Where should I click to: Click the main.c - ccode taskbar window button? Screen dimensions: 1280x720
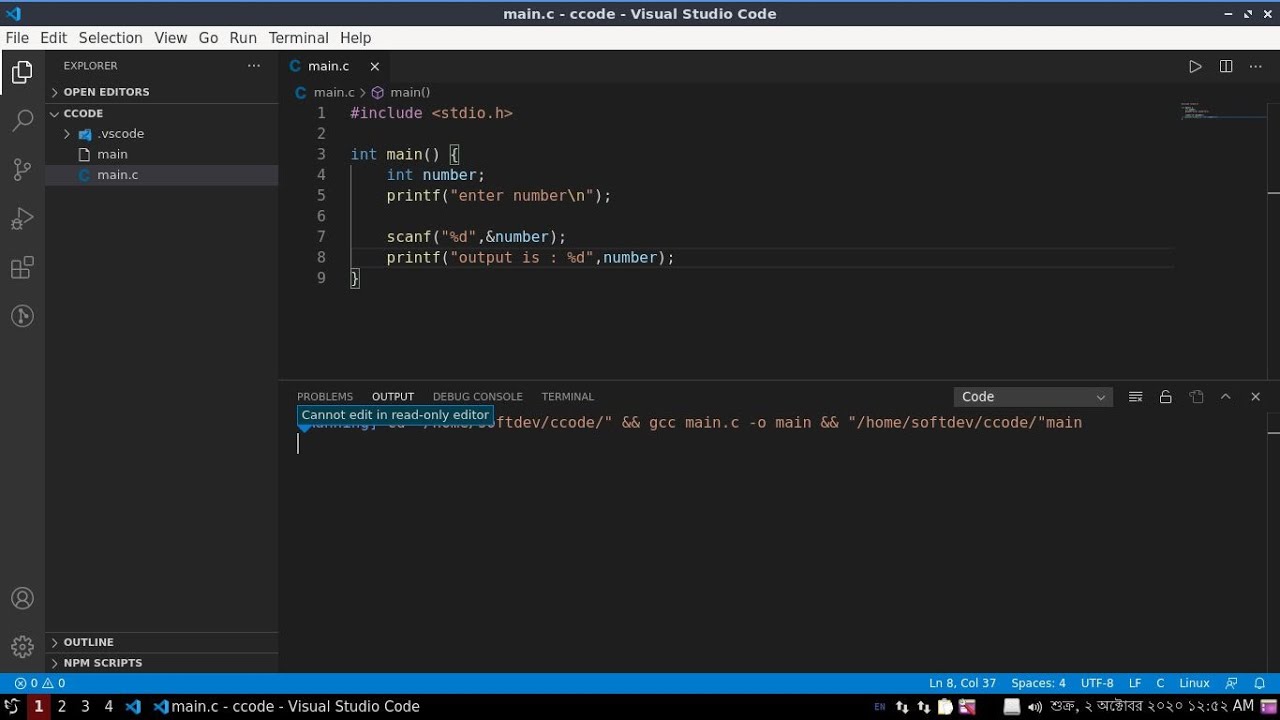point(286,706)
